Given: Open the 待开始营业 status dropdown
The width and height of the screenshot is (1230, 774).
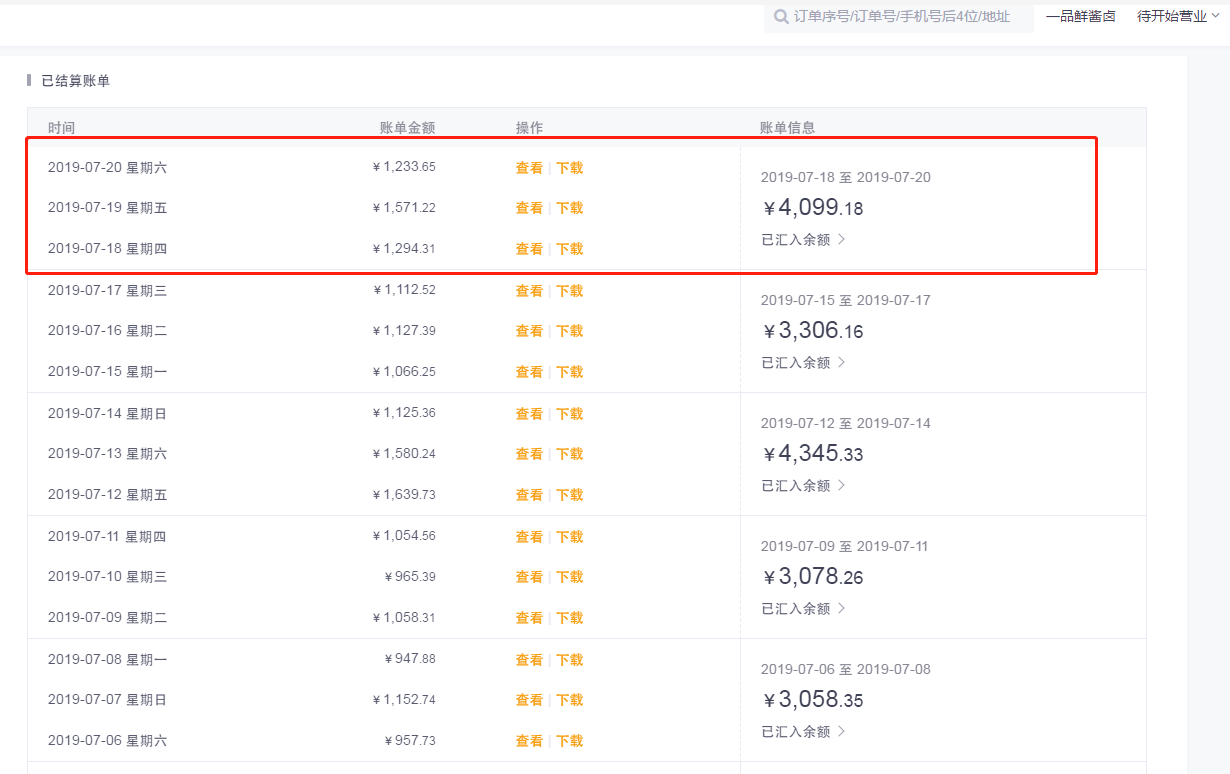Looking at the screenshot, I should tap(1179, 16).
